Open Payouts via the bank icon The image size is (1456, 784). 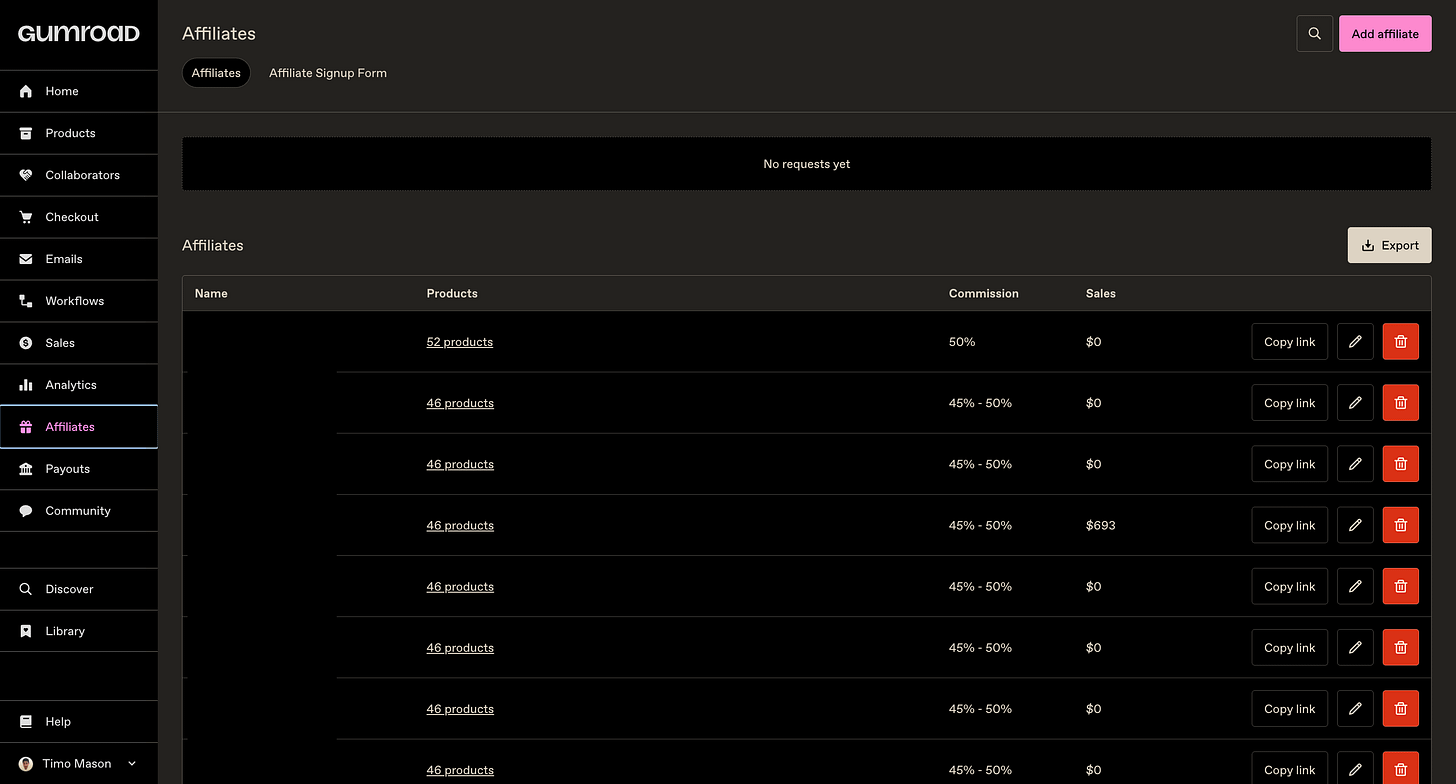26,469
